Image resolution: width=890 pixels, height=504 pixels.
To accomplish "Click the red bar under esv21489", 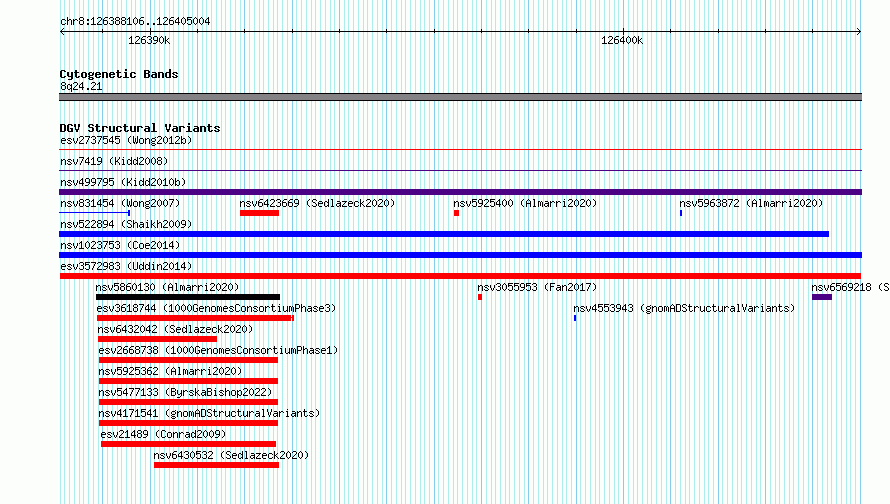I will (188, 444).
